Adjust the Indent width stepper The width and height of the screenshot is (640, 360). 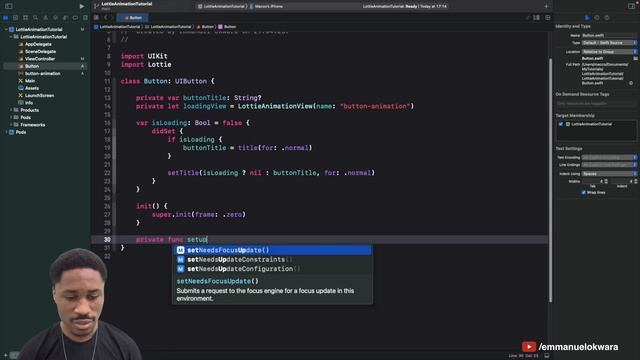[x=636, y=181]
